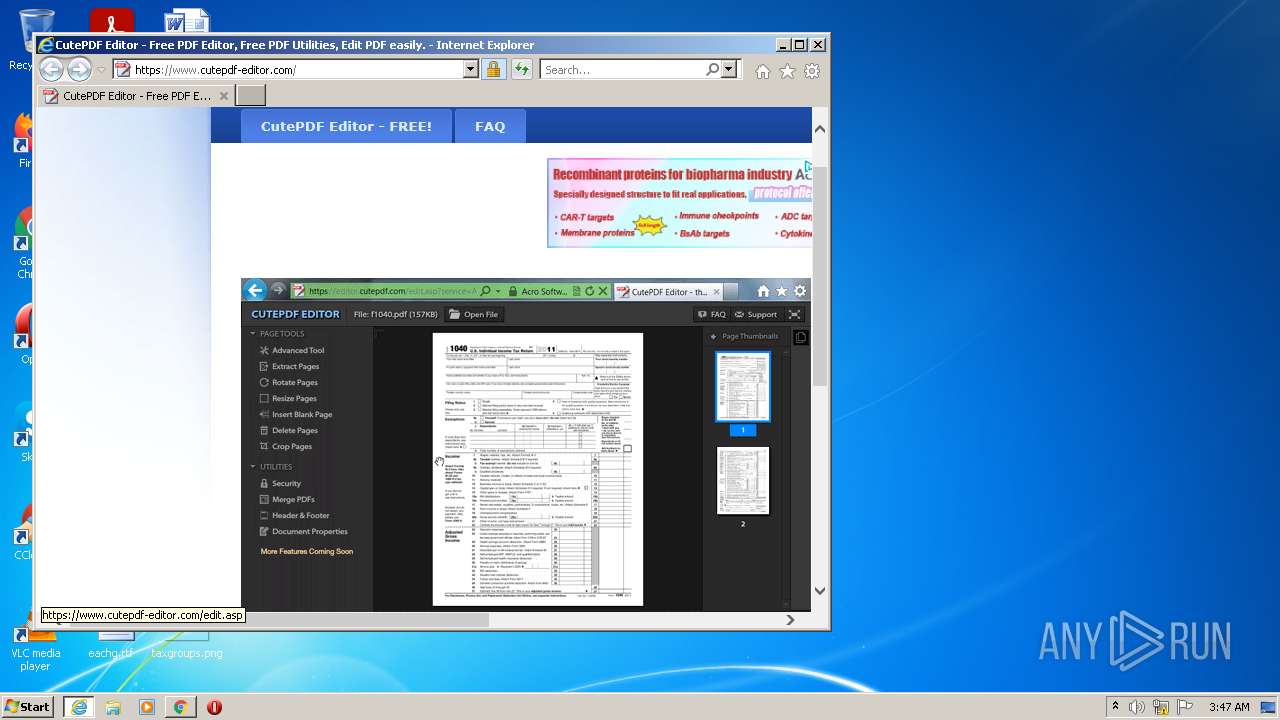
Task: Click the 3:47 AM taskbar clock
Action: click(x=1229, y=706)
